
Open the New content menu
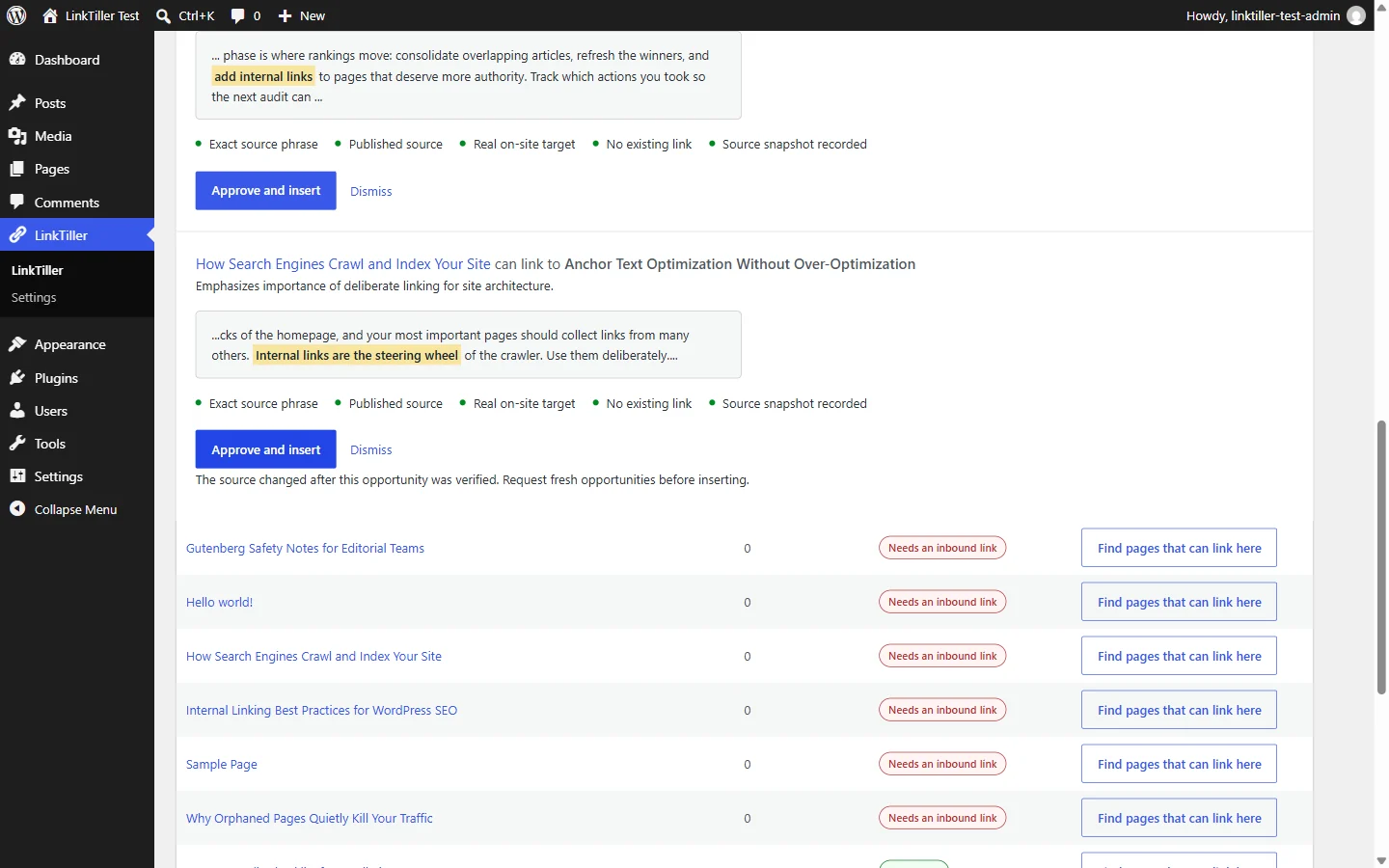click(x=302, y=15)
